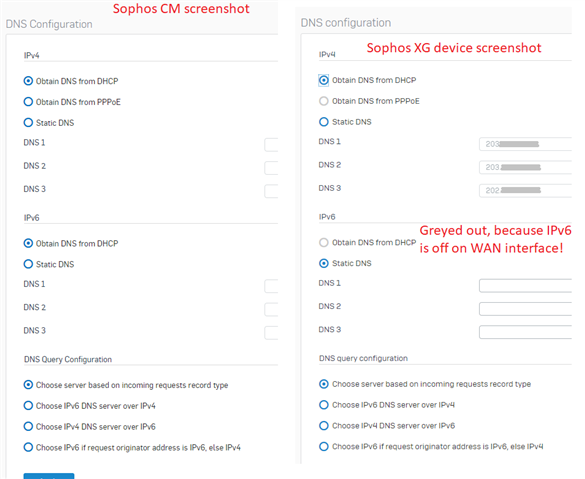
Task: Select IPv4 Obtain DNS from DHCP on XG device
Action: click(x=324, y=80)
